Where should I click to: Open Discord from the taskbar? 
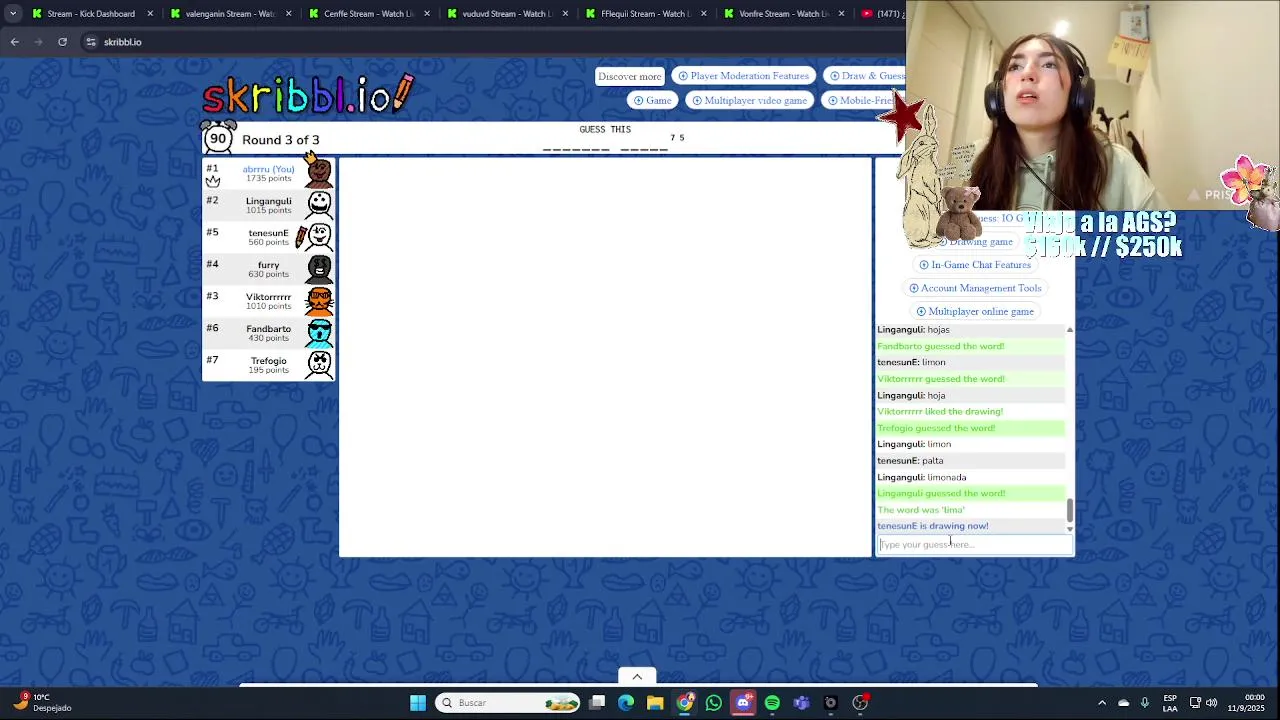(x=743, y=703)
